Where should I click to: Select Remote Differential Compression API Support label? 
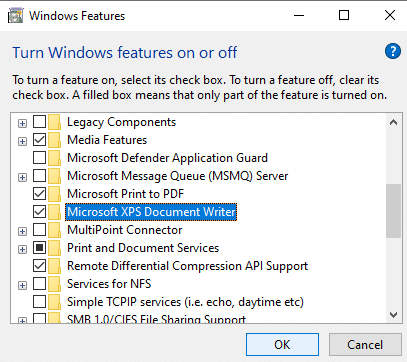point(187,266)
